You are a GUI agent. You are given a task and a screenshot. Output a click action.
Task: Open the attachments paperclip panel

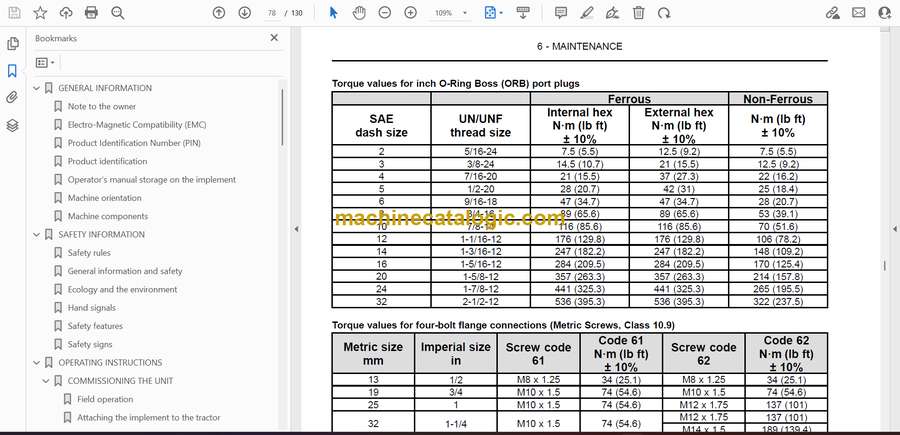[12, 98]
